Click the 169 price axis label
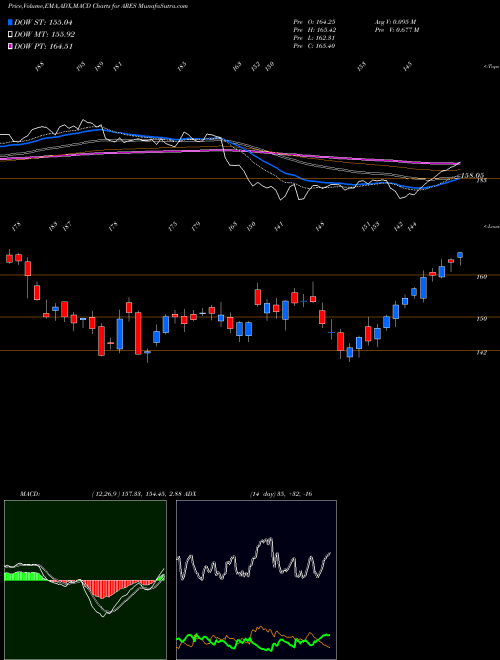 [x=482, y=277]
